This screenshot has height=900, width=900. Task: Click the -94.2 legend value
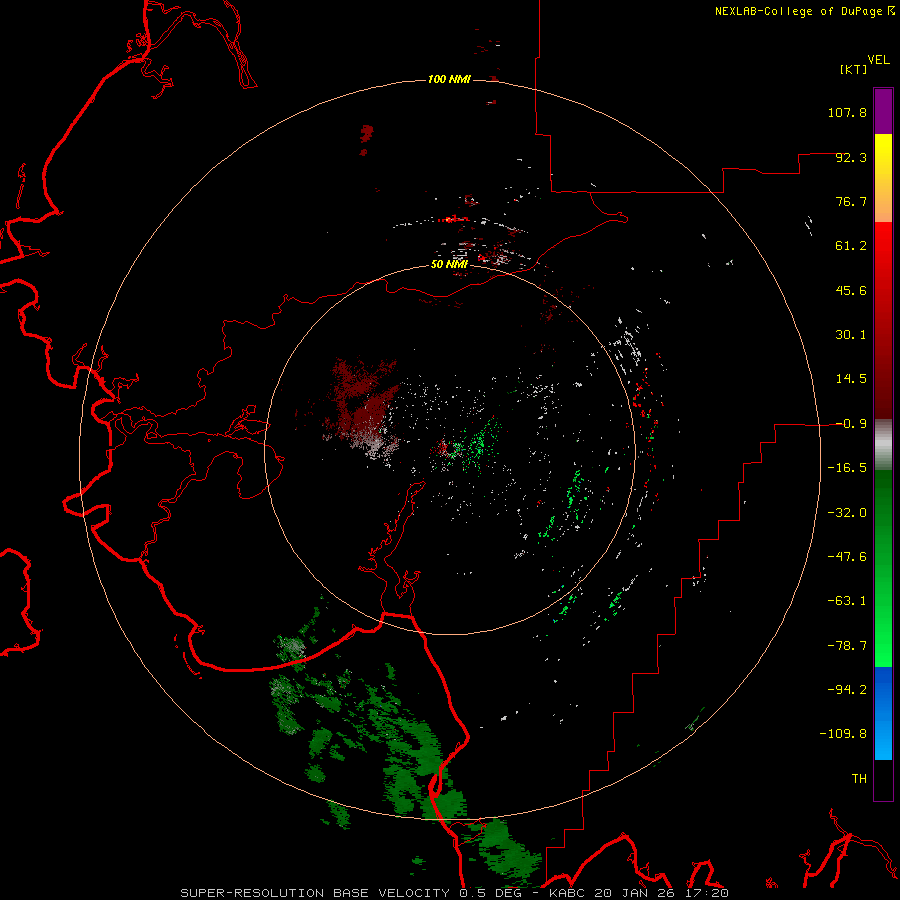(x=847, y=690)
